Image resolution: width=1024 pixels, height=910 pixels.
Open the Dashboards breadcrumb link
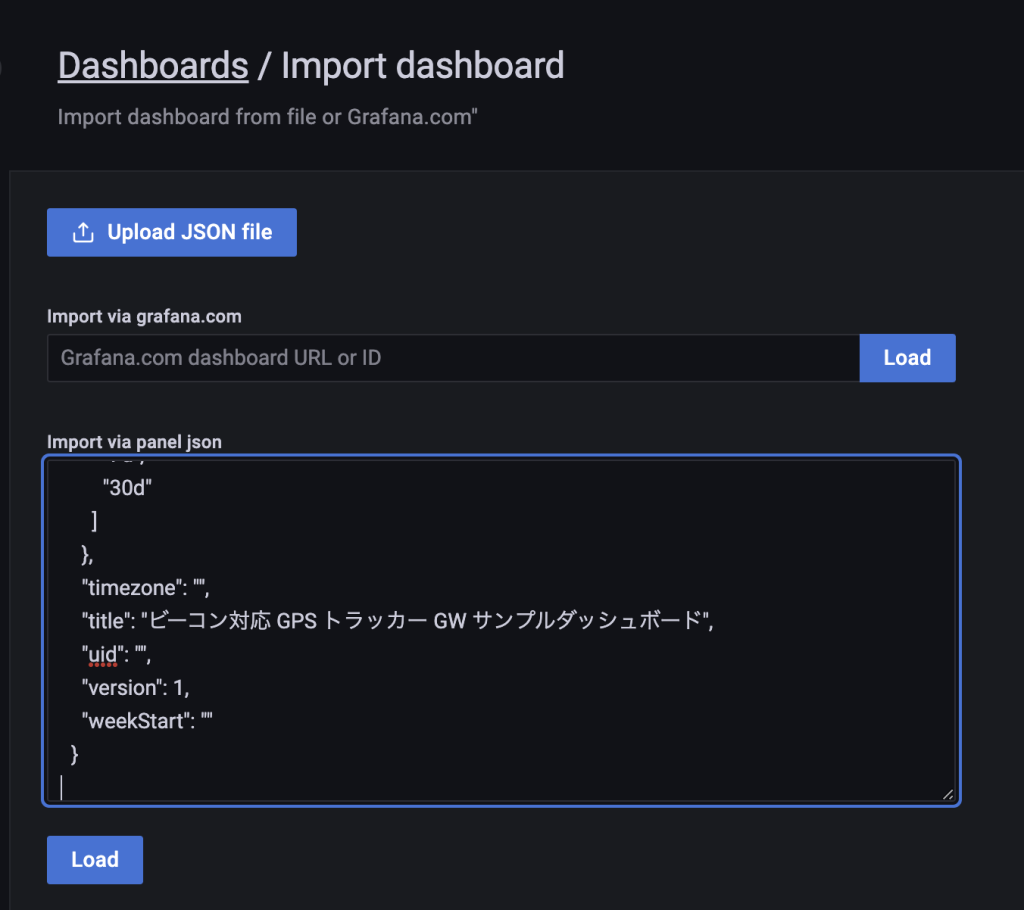[153, 66]
